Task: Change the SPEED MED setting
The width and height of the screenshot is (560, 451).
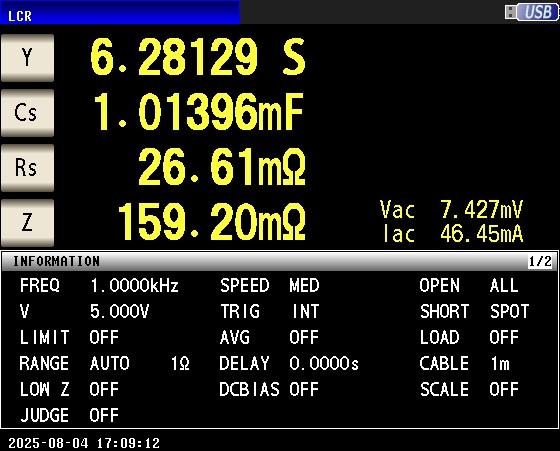Action: (270, 286)
